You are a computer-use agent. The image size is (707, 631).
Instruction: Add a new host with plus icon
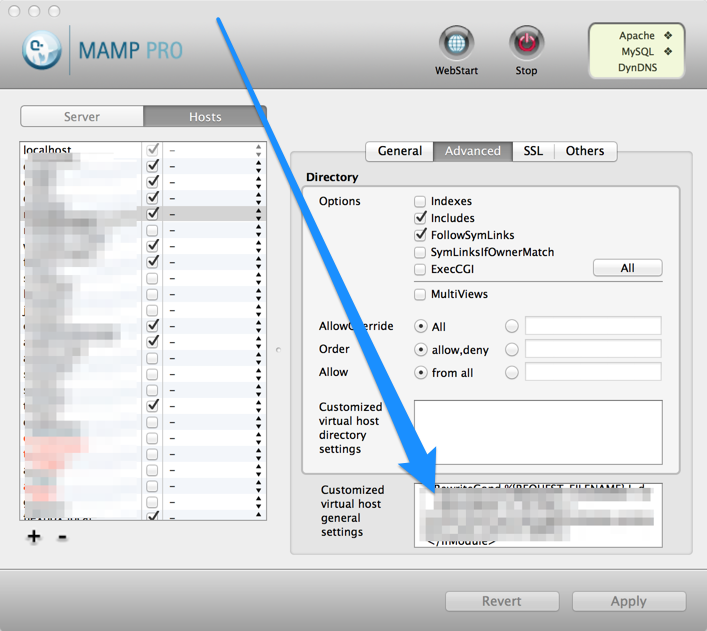point(33,536)
